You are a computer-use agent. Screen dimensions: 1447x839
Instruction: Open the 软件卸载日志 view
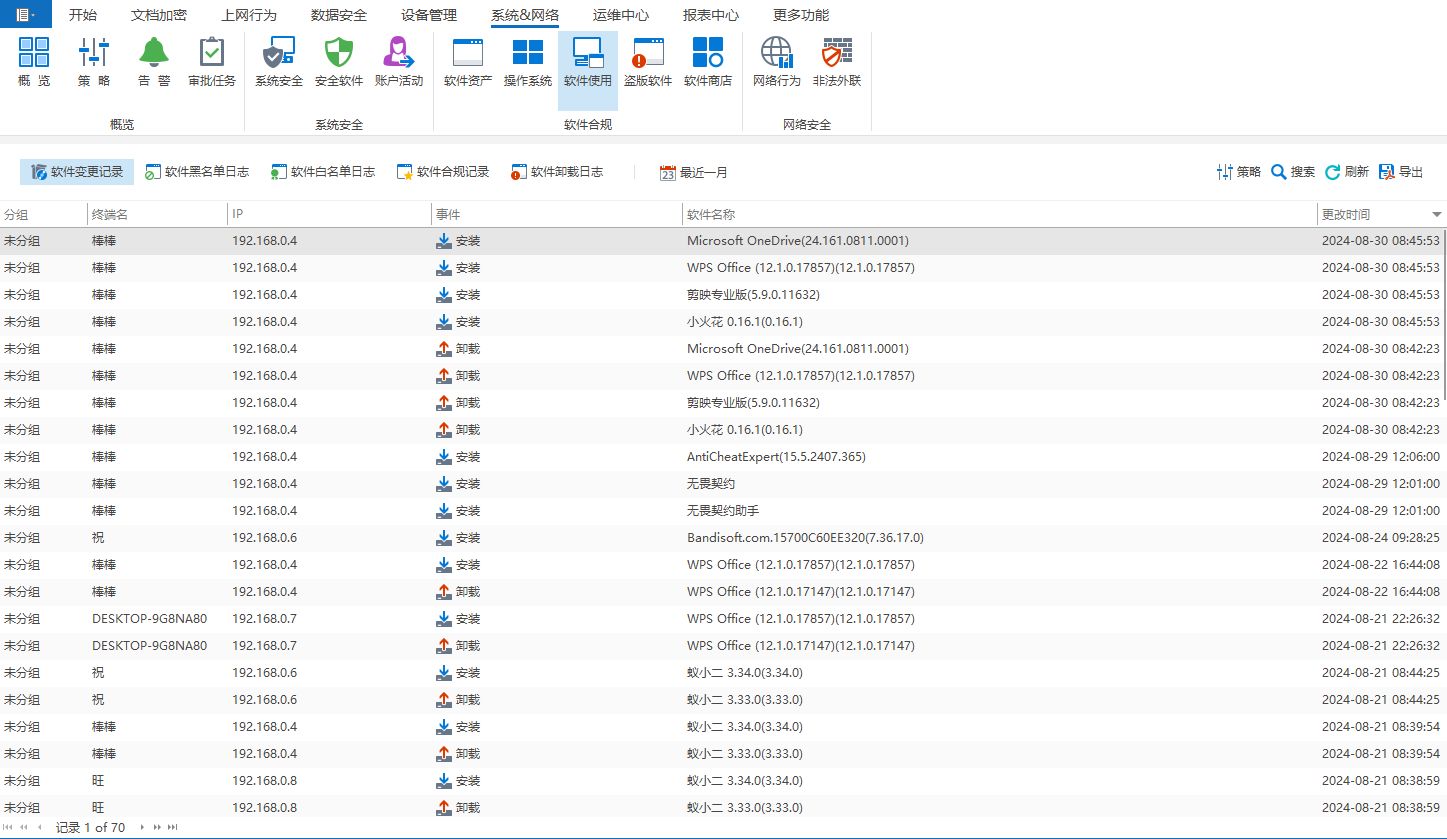point(557,172)
